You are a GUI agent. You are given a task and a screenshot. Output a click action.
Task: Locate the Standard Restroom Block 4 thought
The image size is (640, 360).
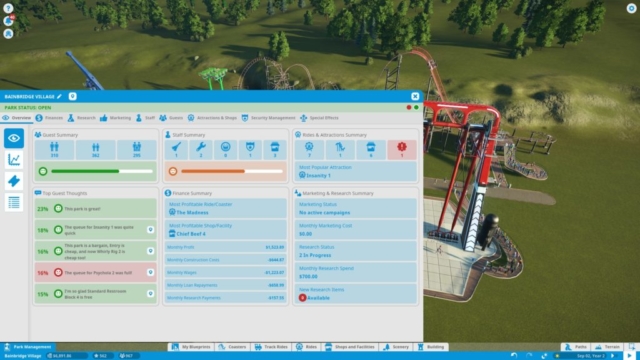click(x=95, y=294)
